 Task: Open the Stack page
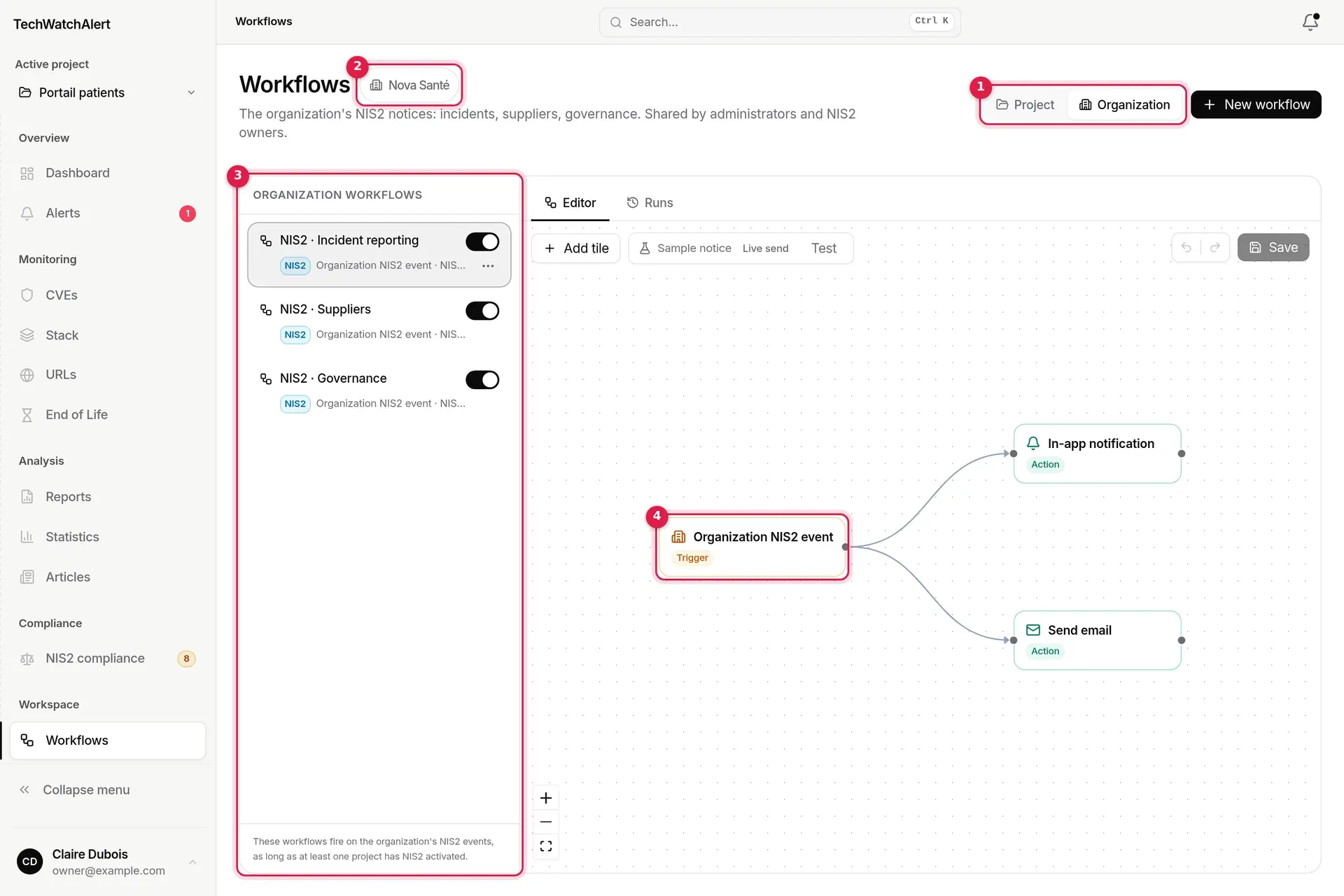click(x=107, y=335)
